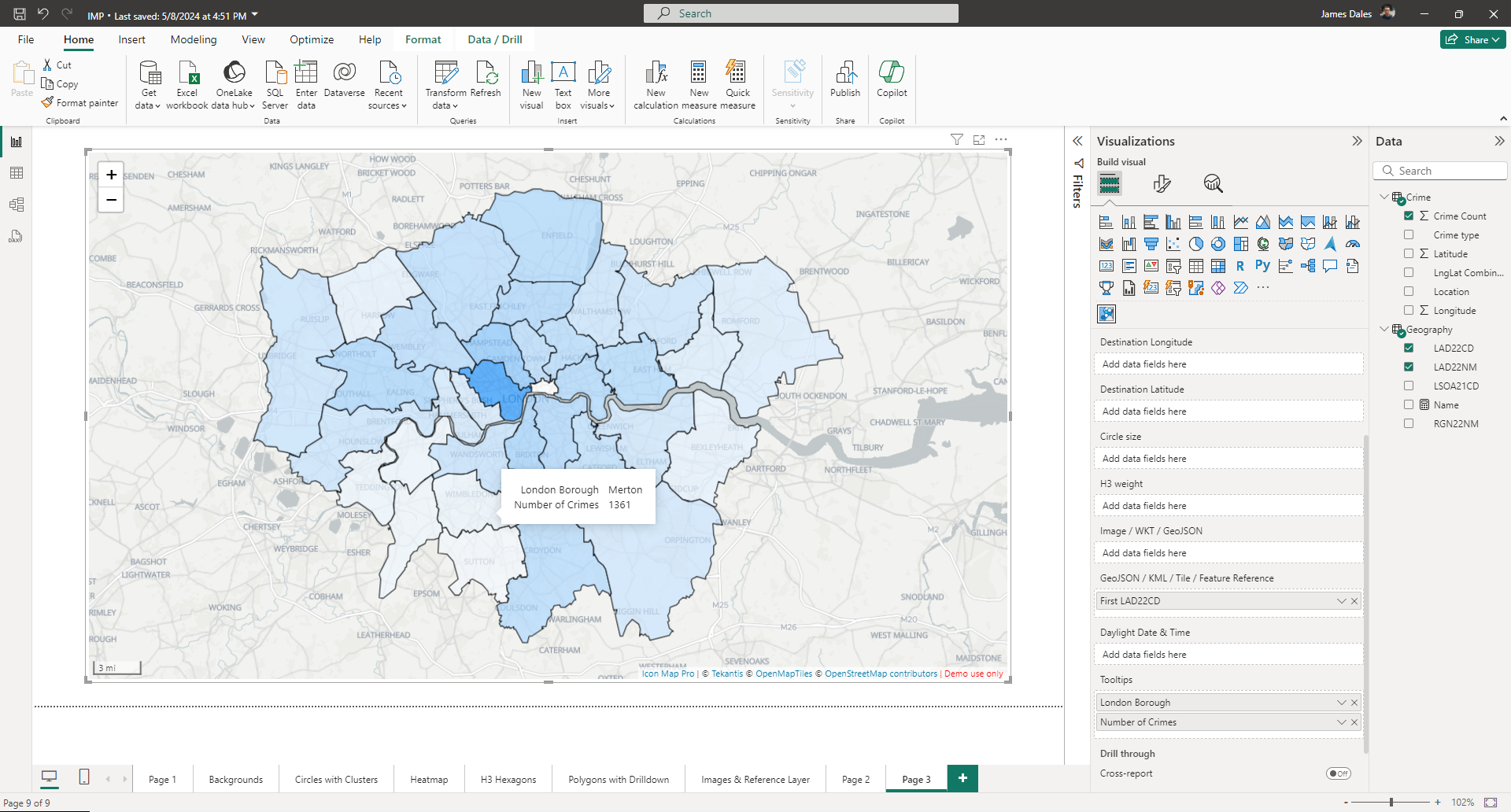Viewport: 1511px width, 812px height.
Task: Toggle the Cross-report switch on
Action: 1338,773
